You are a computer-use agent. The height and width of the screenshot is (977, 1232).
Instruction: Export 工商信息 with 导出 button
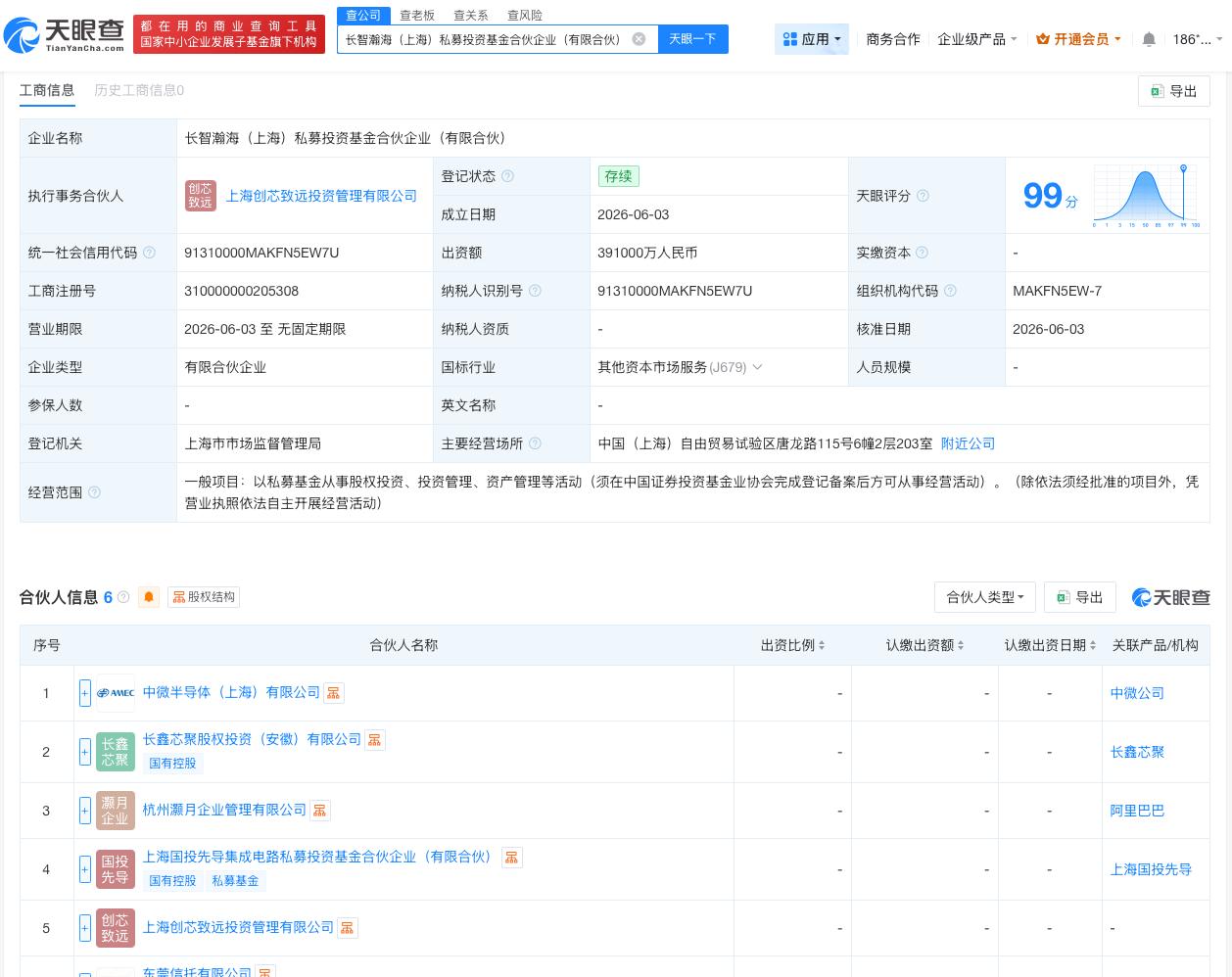1174,91
